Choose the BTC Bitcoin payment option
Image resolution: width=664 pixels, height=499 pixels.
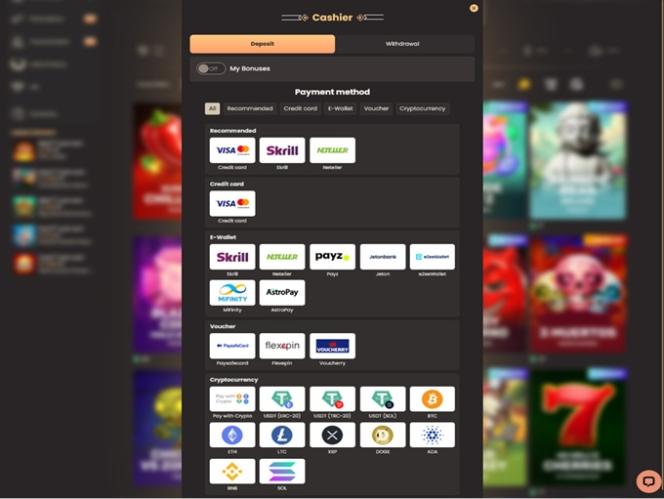[x=432, y=399]
